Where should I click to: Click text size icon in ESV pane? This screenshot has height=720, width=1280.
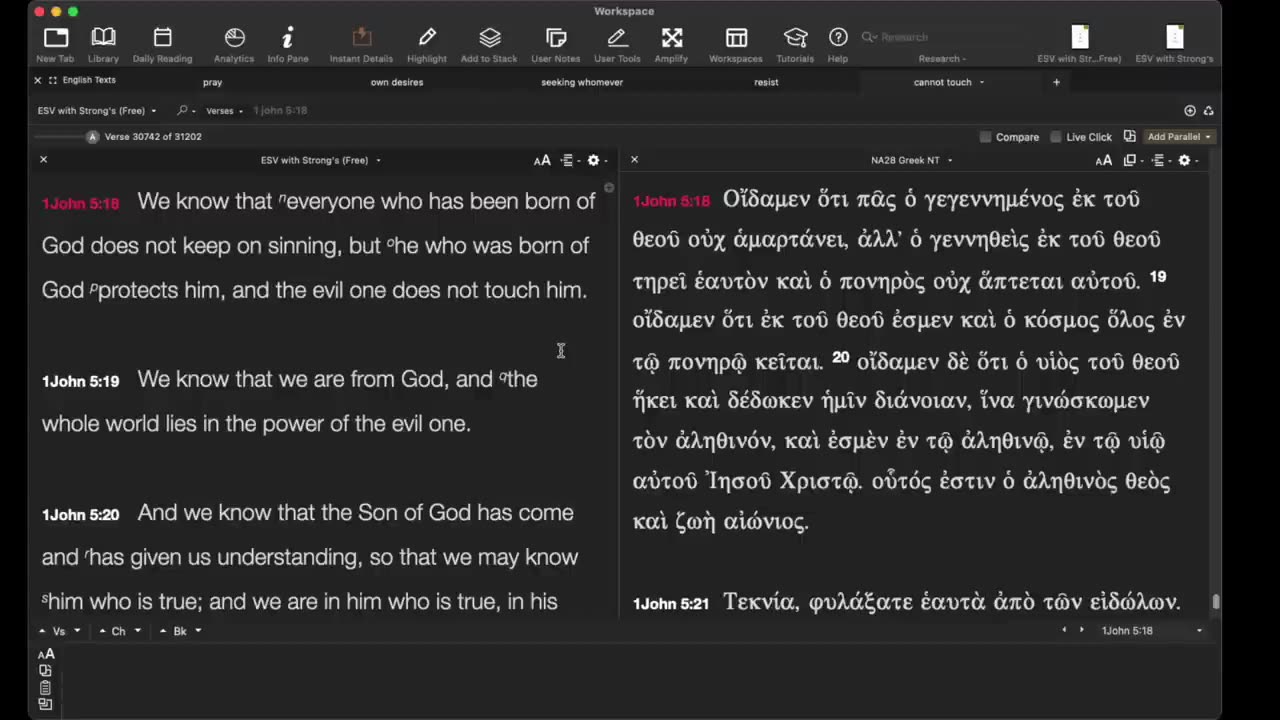[x=542, y=160]
